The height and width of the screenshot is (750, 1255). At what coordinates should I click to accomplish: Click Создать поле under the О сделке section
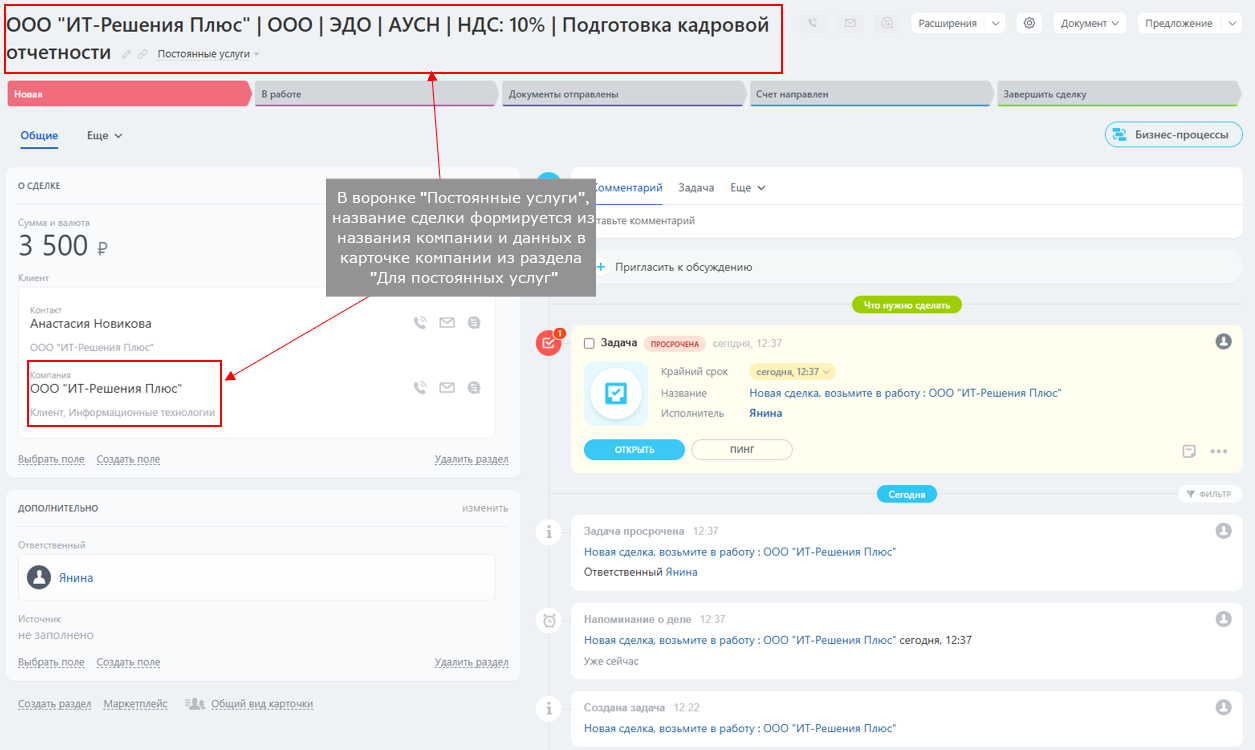pyautogui.click(x=128, y=459)
